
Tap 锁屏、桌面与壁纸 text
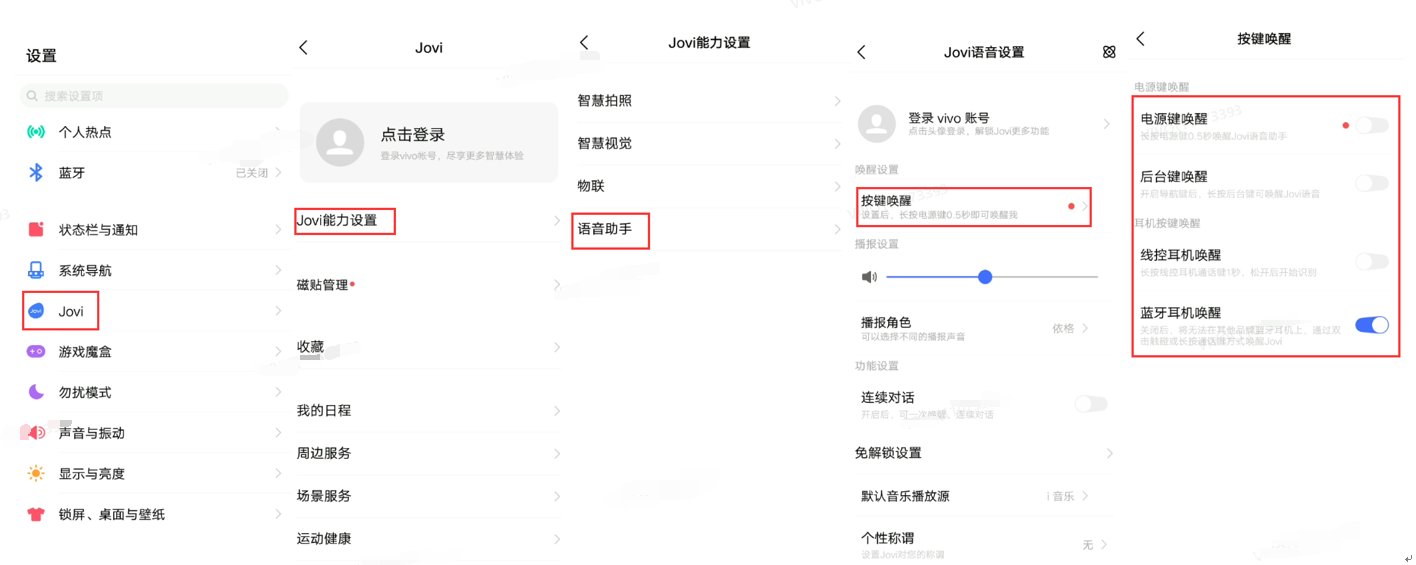[112, 515]
